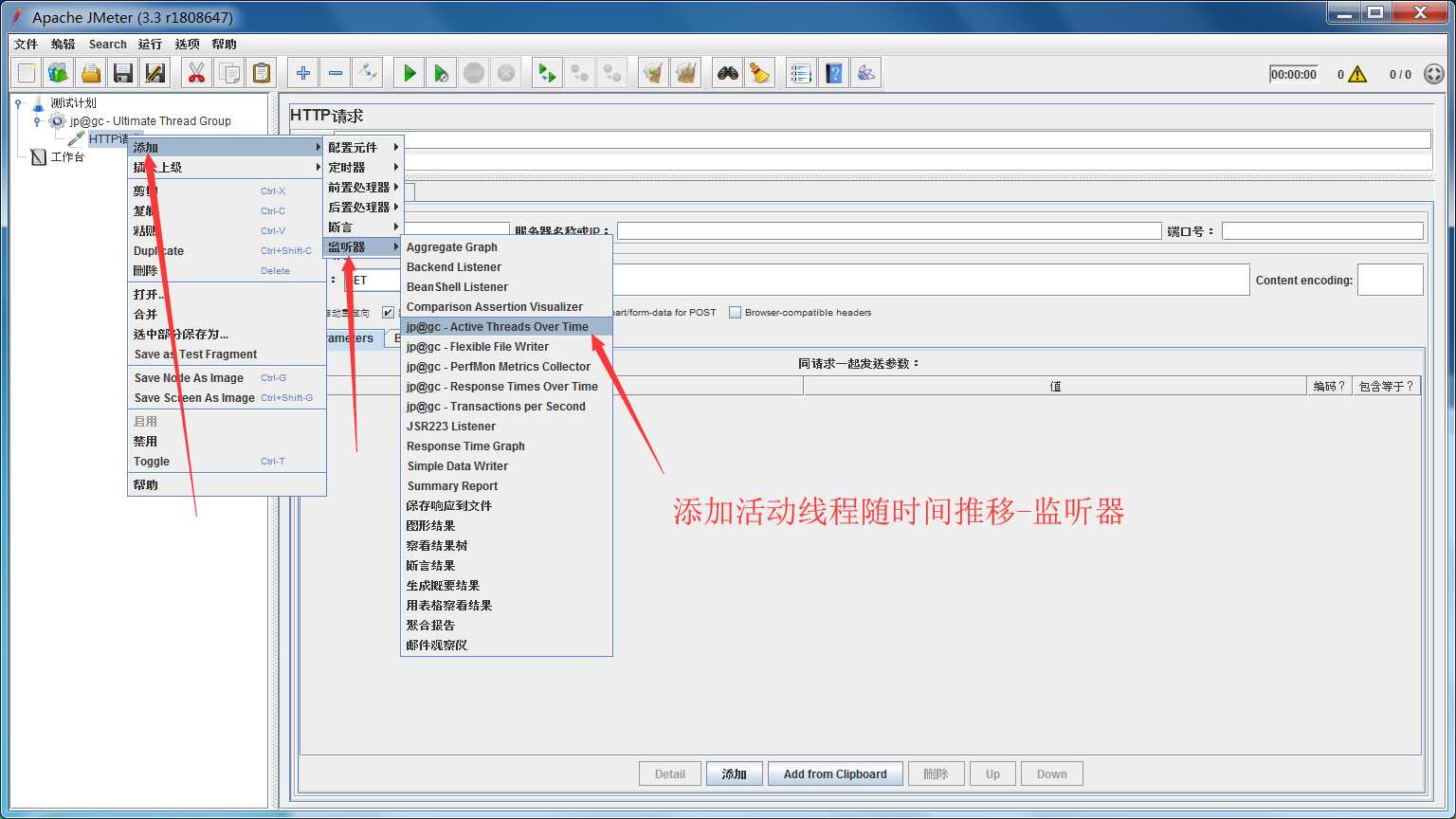Click the Collapse All minus icon
Viewport: 1456px width, 819px height.
336,73
